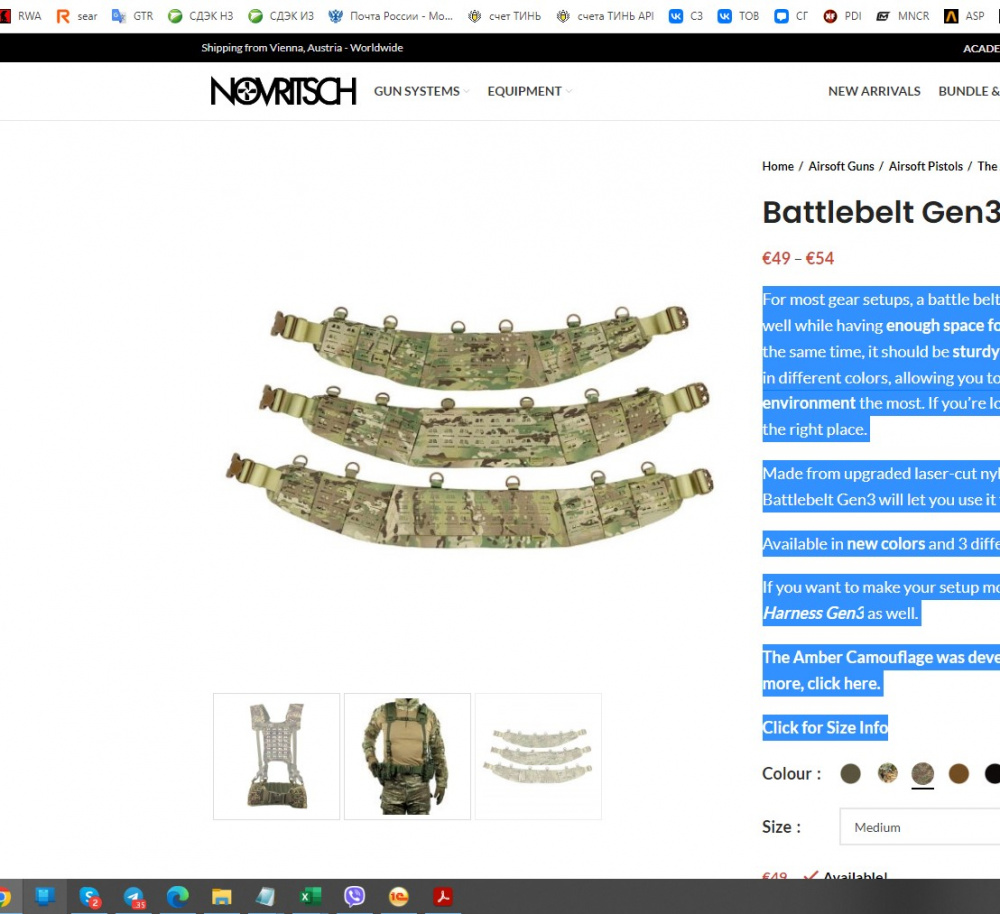The height and width of the screenshot is (914, 1000).
Task: Select the brown colour swatch
Action: [x=959, y=774]
